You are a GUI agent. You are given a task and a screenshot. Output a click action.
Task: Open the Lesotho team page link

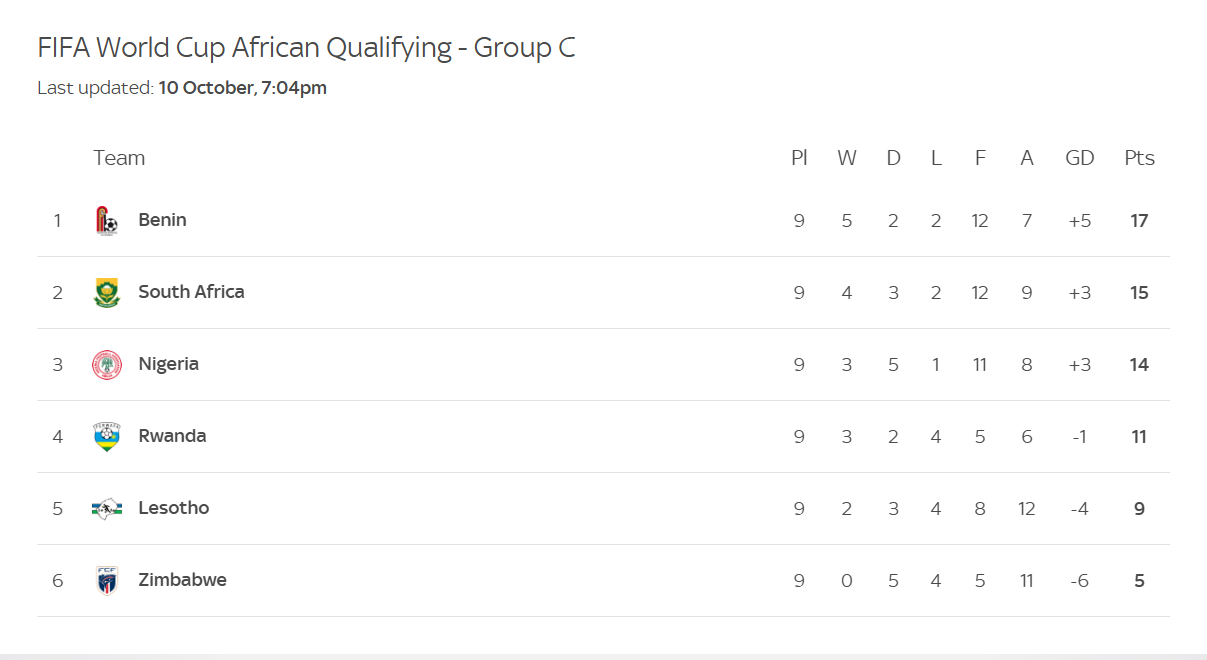174,508
